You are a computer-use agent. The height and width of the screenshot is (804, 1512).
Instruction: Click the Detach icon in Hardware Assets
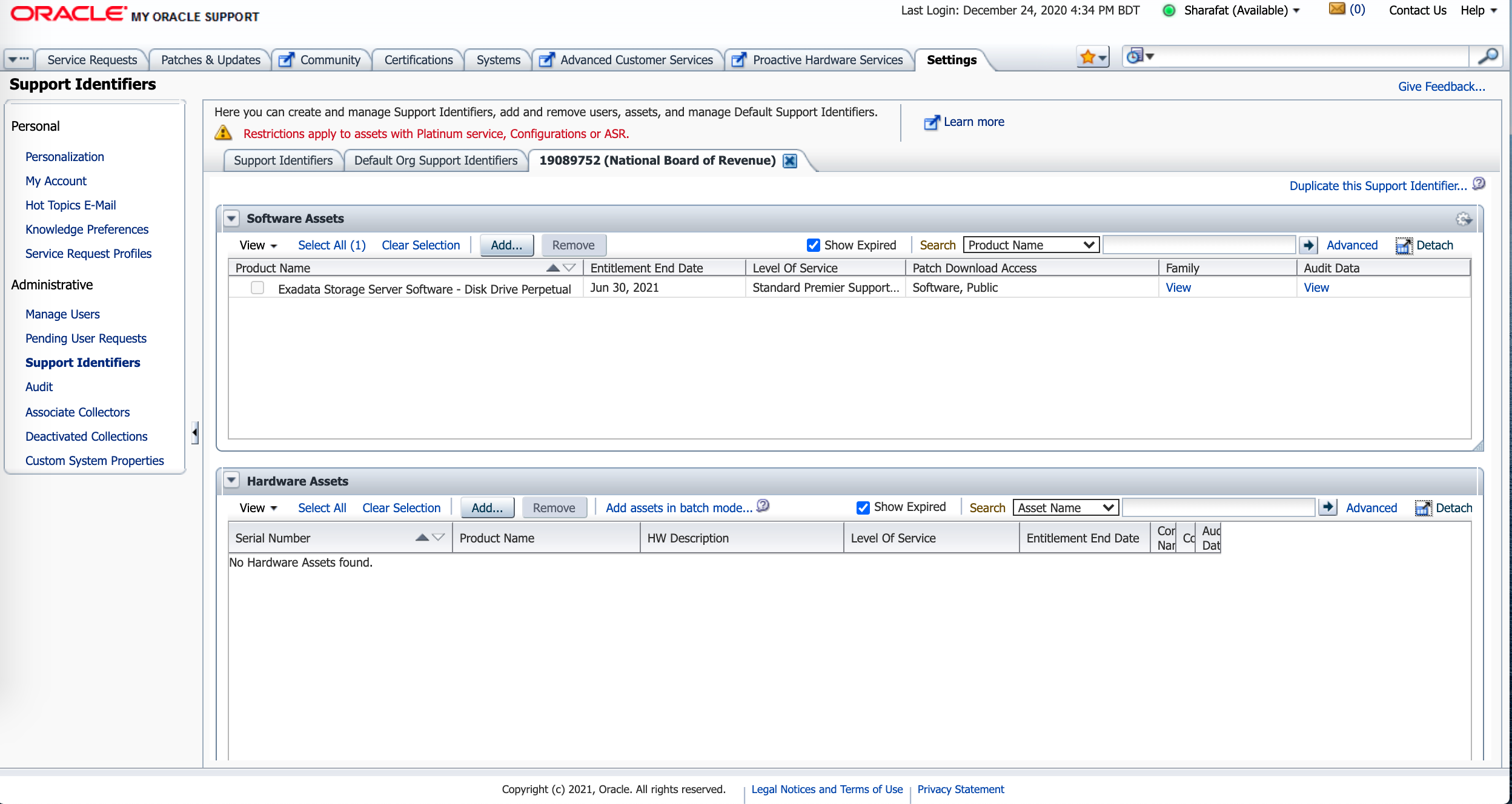(1423, 508)
